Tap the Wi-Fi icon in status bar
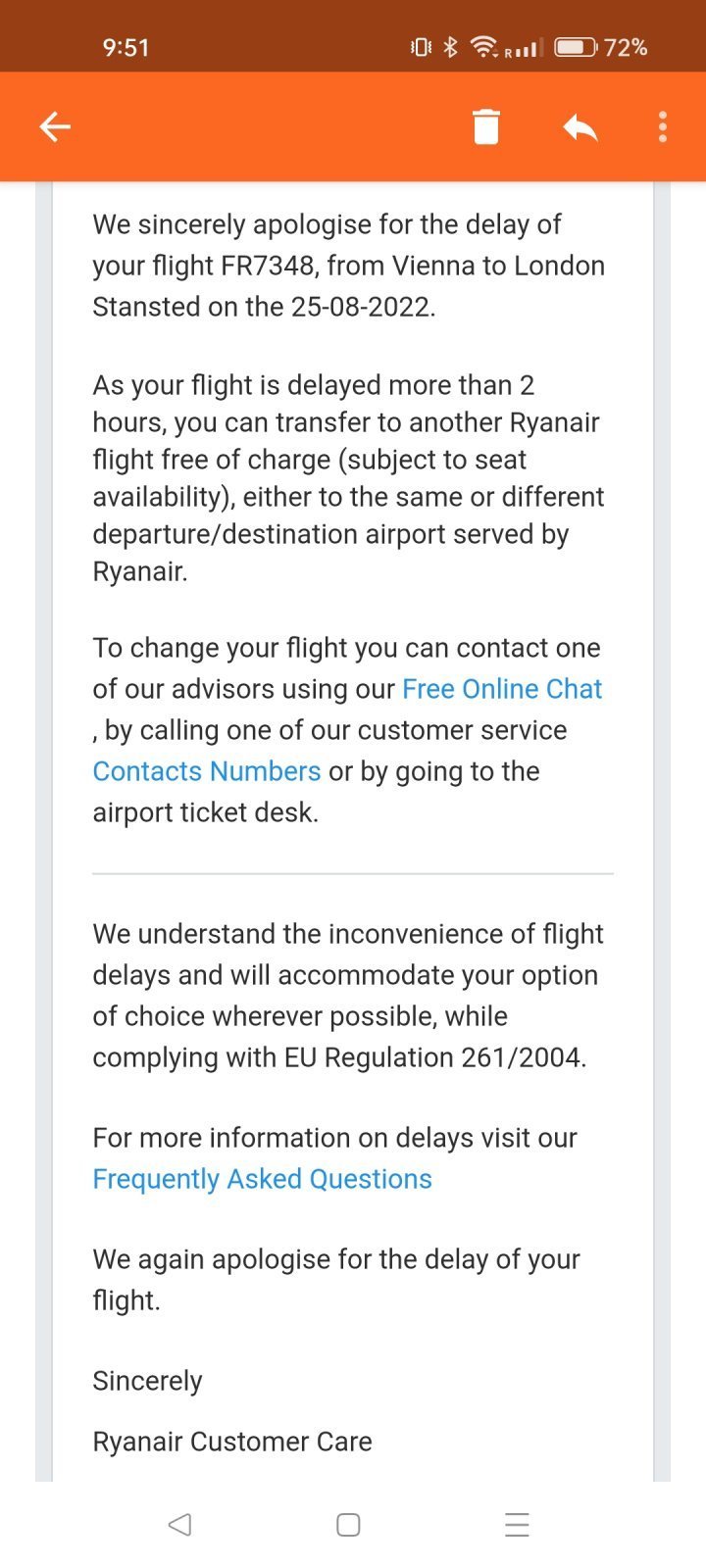The height and width of the screenshot is (1568, 706). [483, 47]
